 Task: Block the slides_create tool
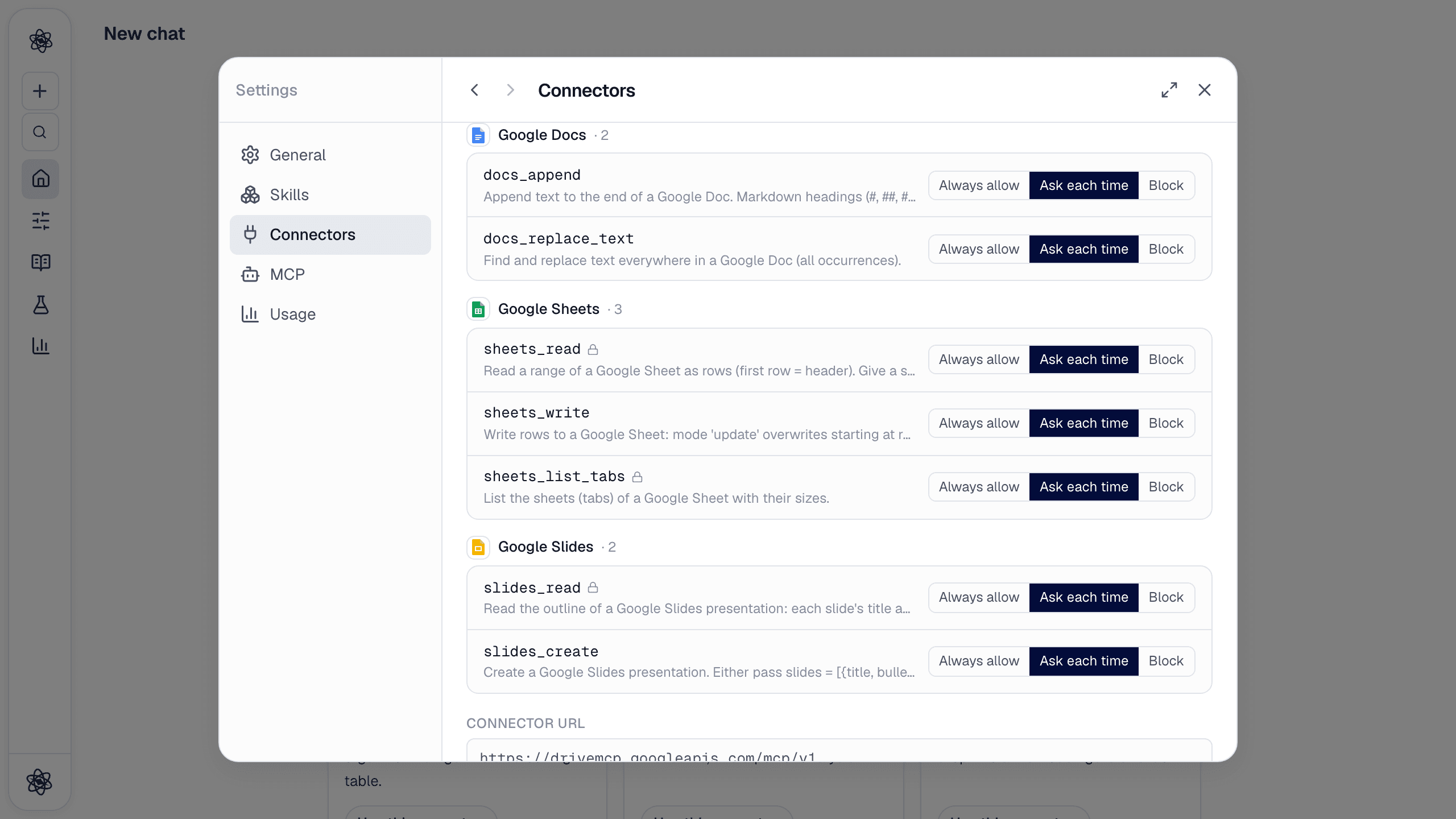1166,661
